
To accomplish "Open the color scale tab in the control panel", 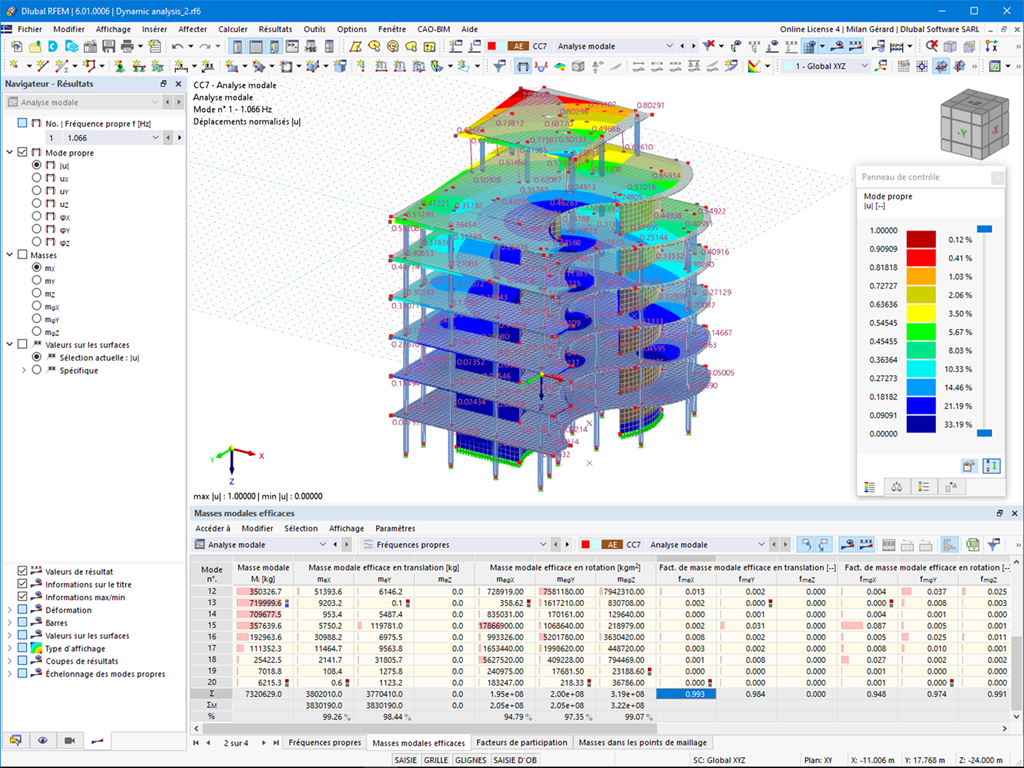I will click(x=869, y=487).
